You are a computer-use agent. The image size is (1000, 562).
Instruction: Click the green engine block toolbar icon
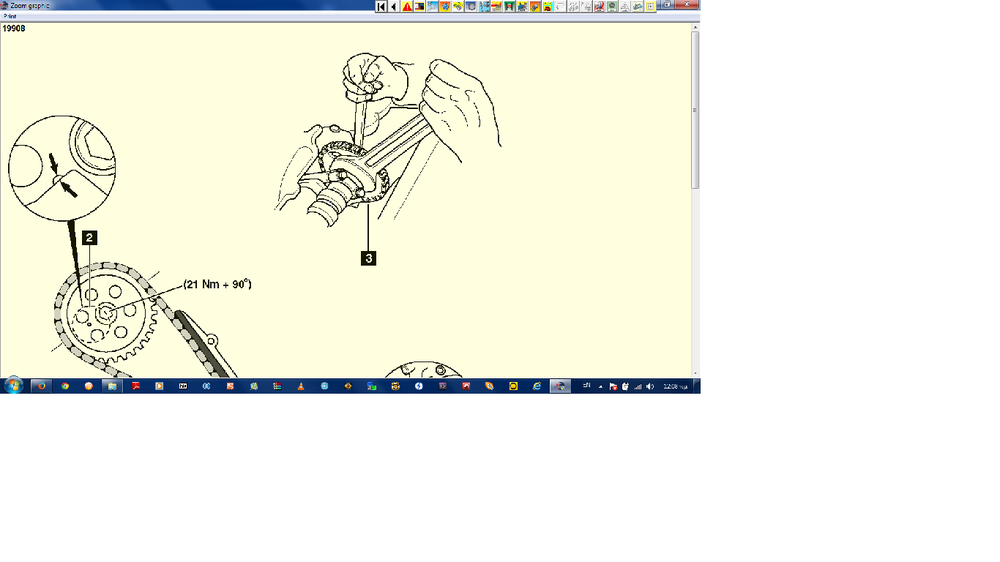510,6
